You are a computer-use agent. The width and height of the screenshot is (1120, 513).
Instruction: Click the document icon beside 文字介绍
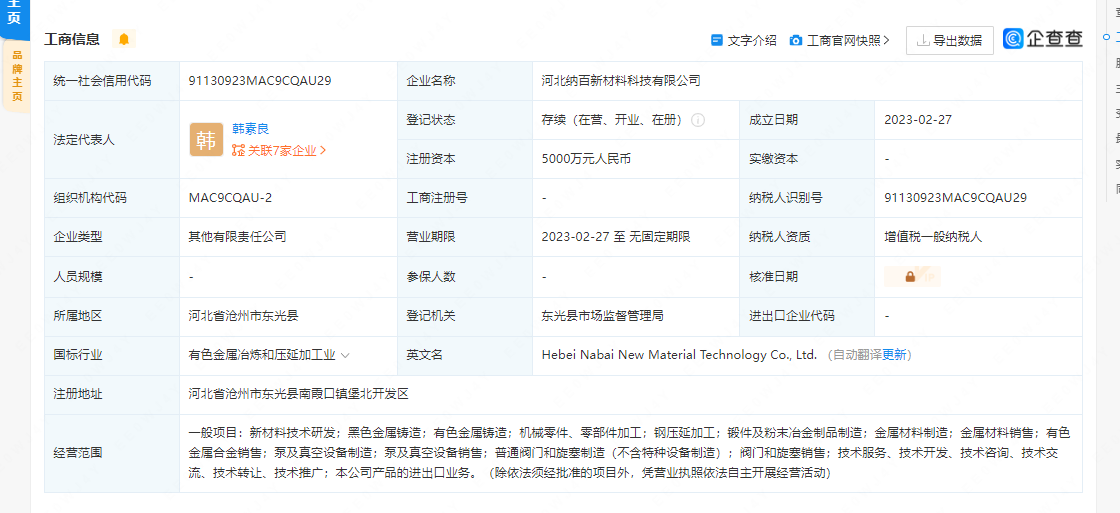pos(716,41)
